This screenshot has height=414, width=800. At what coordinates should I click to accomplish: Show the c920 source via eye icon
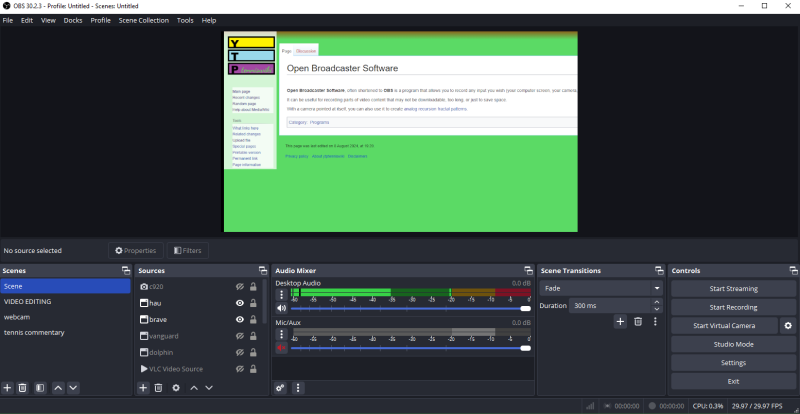click(240, 287)
